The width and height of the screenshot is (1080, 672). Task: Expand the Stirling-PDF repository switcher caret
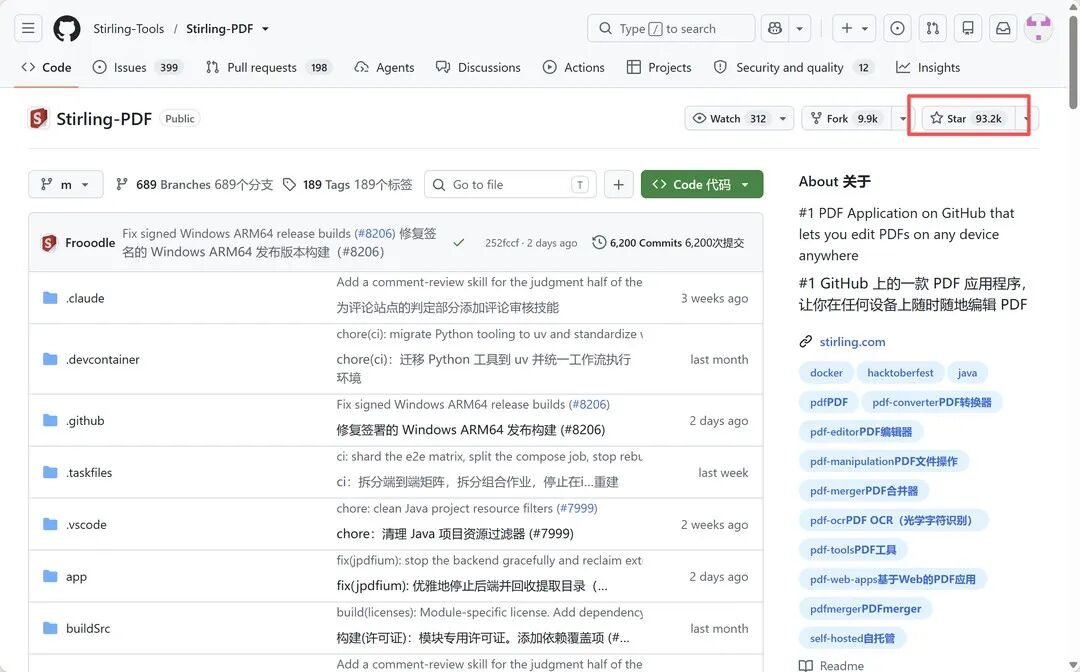265,29
